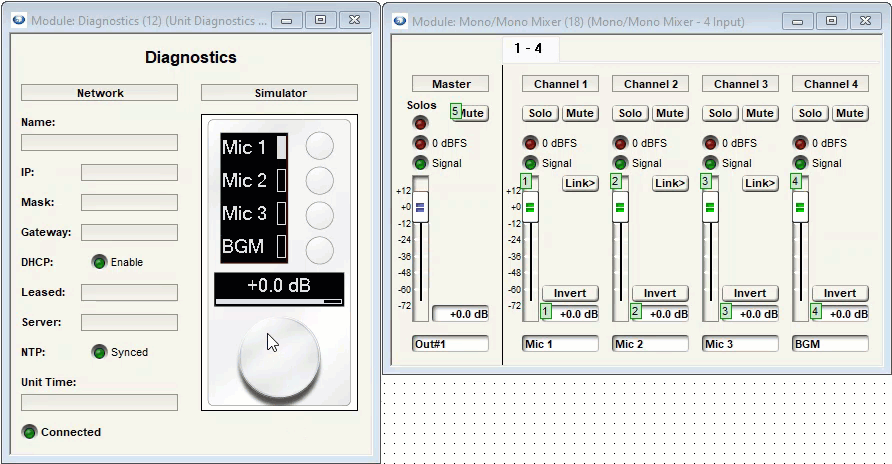
Task: Click the BGM channel name field
Action: coord(830,344)
